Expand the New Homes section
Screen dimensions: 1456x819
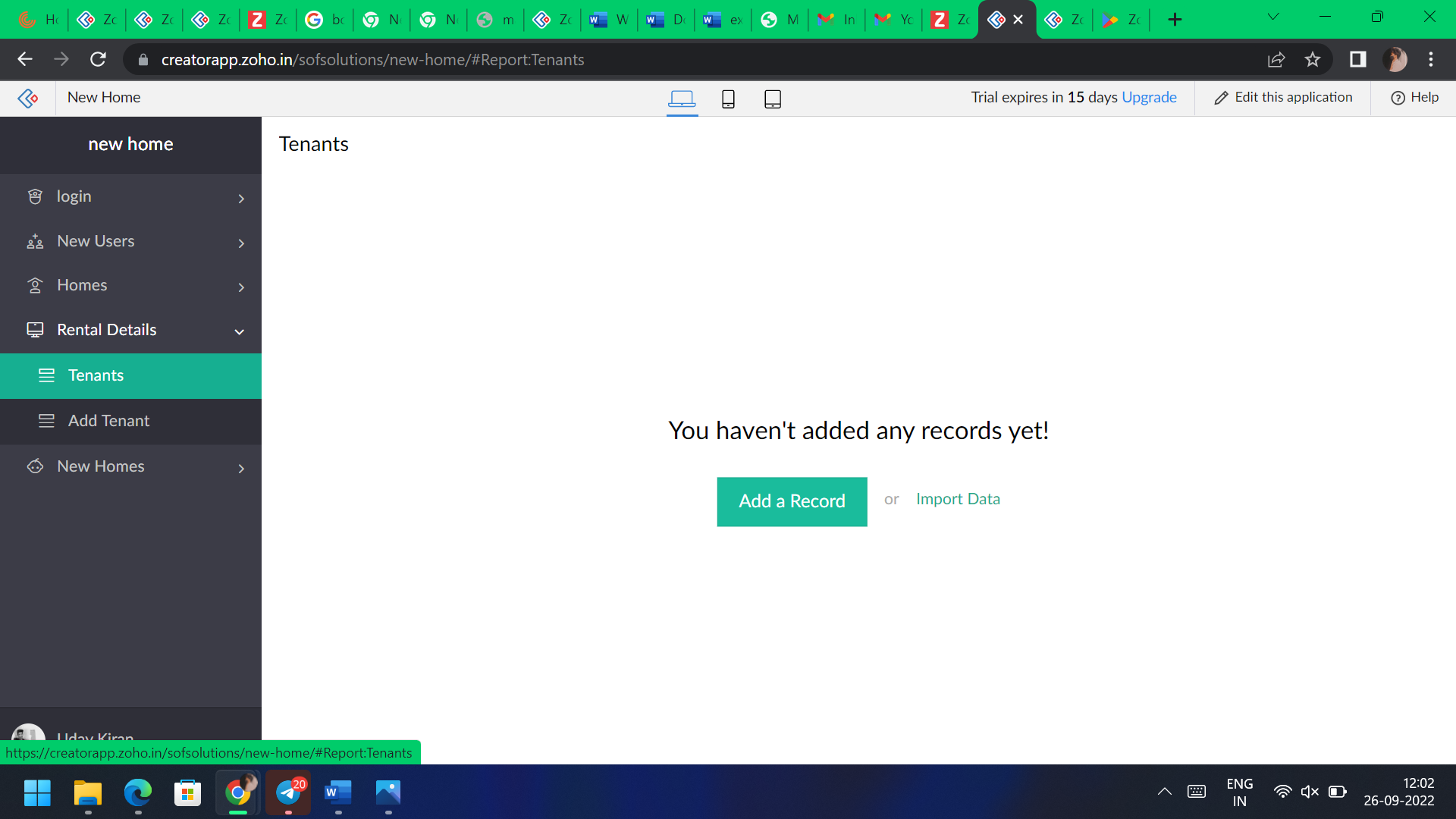(241, 468)
